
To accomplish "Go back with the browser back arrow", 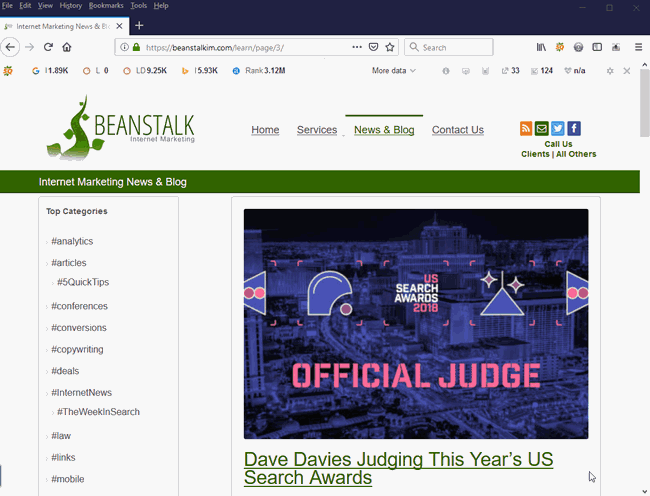I will click(10, 47).
